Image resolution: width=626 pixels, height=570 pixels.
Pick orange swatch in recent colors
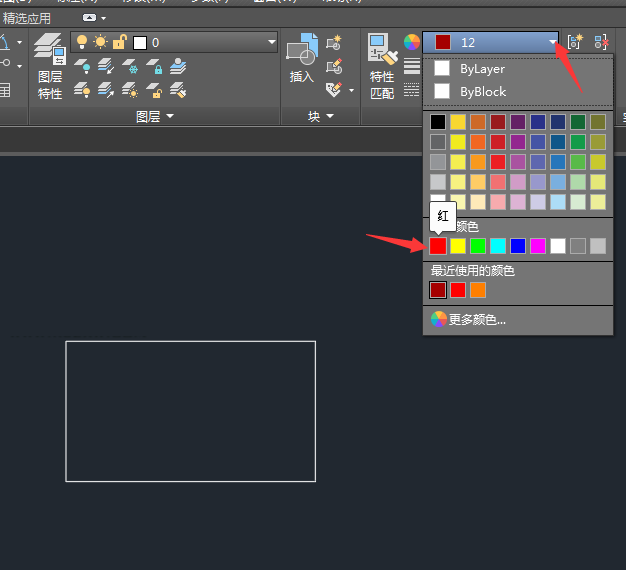[x=478, y=290]
